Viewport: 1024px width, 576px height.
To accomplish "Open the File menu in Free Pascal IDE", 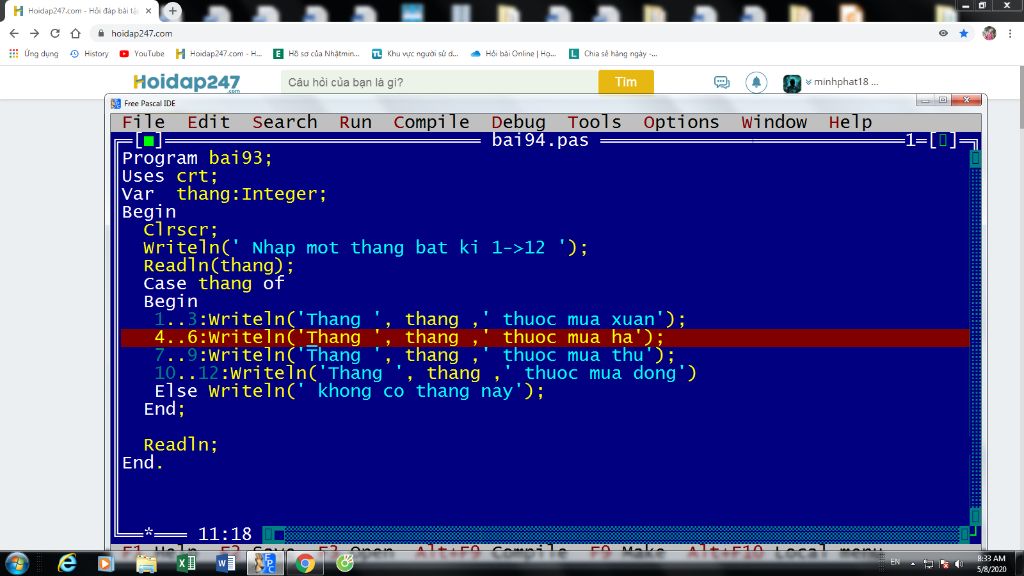I will pos(143,122).
